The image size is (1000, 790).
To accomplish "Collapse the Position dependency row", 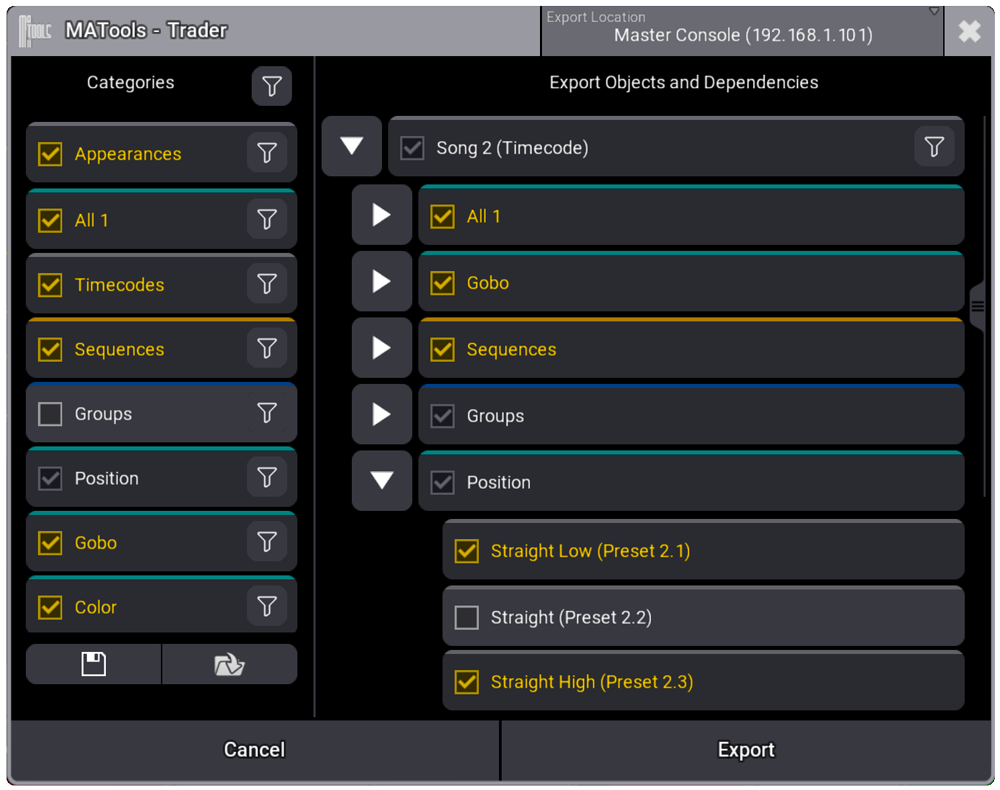I will click(x=382, y=480).
